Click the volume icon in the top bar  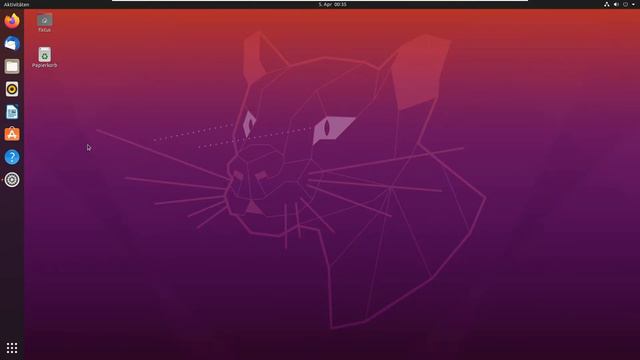[616, 4]
